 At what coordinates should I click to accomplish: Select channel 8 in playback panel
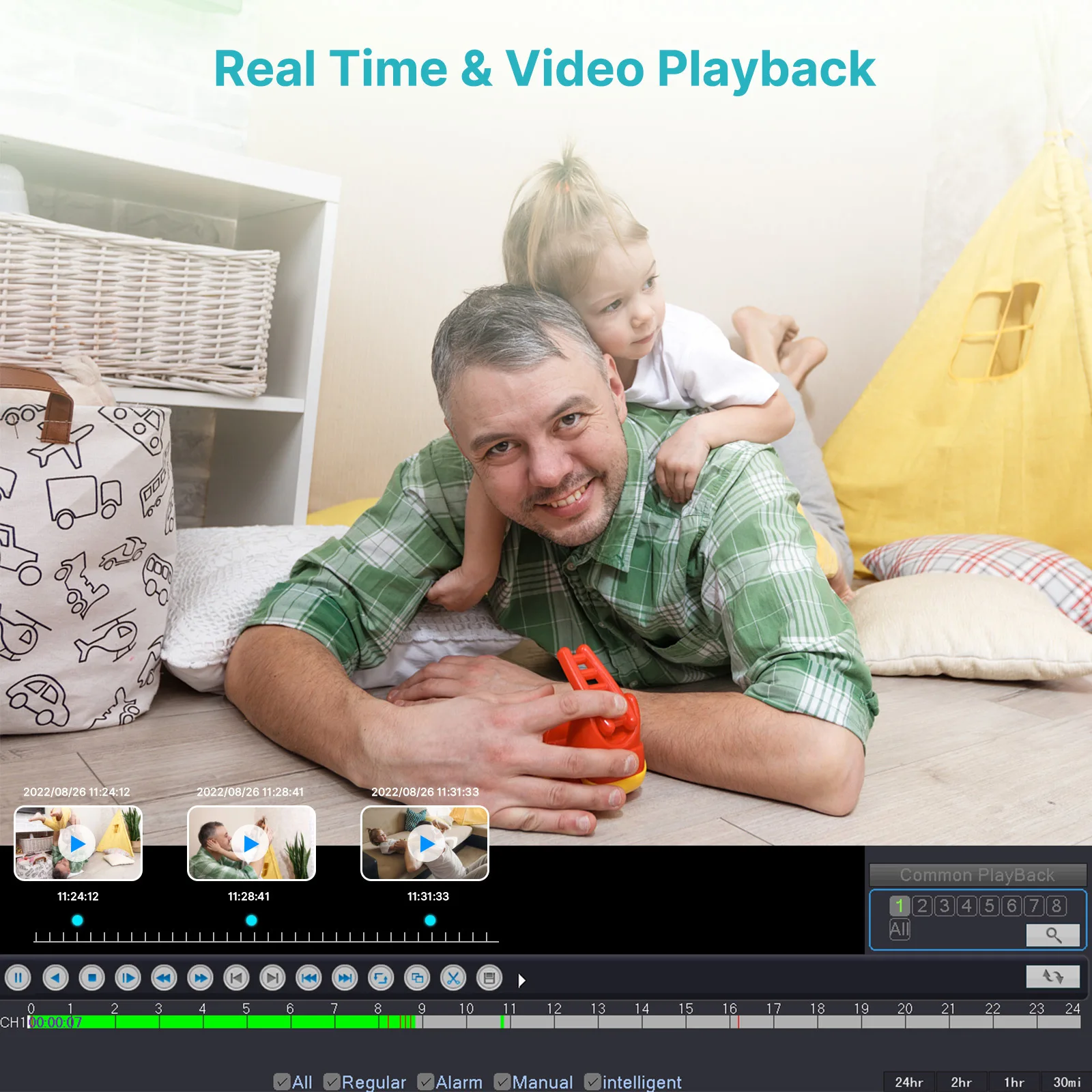click(x=1057, y=906)
